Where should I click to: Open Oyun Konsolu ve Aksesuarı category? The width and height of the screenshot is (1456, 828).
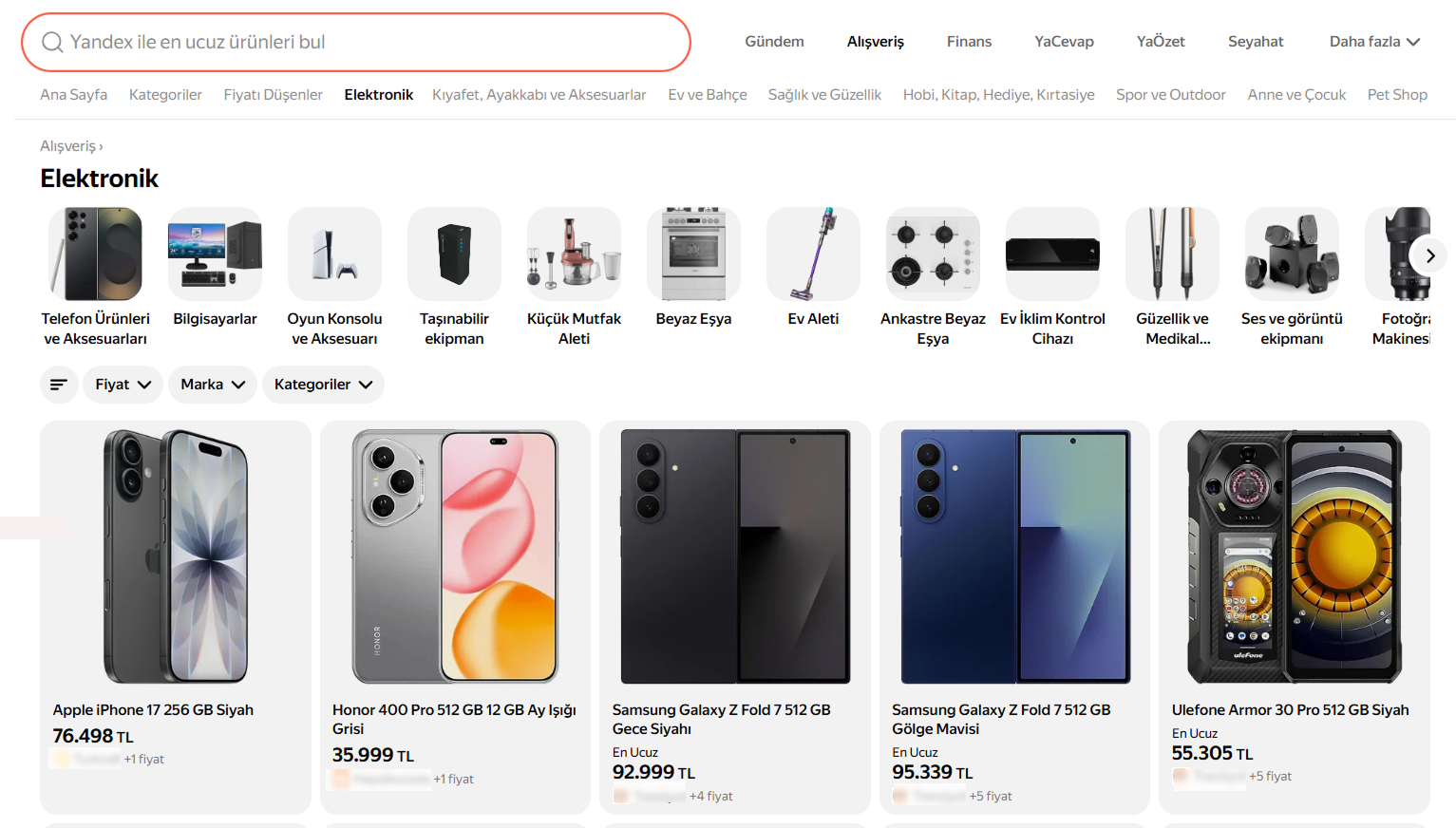click(334, 254)
